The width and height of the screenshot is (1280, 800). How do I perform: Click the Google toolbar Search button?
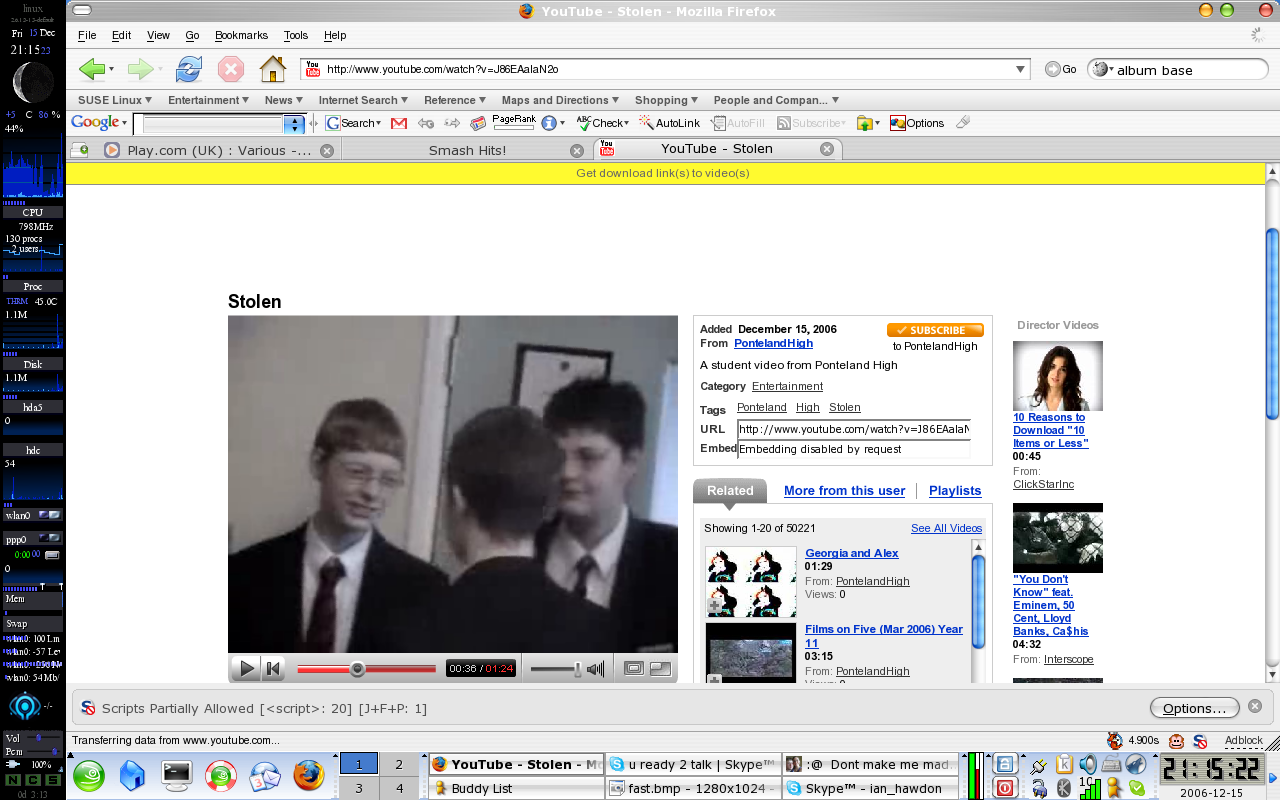coord(353,123)
